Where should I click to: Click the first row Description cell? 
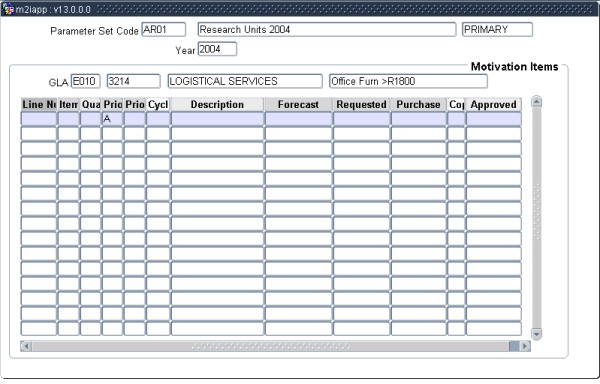(x=217, y=119)
